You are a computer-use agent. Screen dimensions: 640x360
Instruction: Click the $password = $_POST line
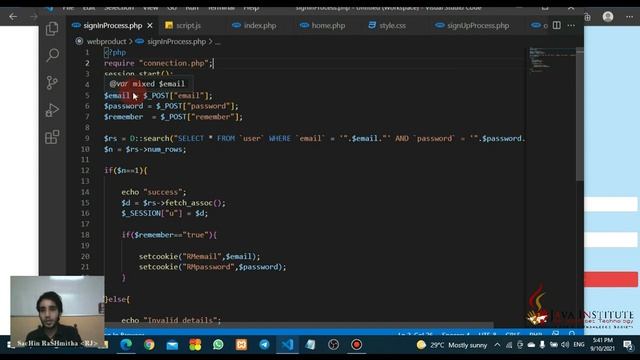[171, 106]
